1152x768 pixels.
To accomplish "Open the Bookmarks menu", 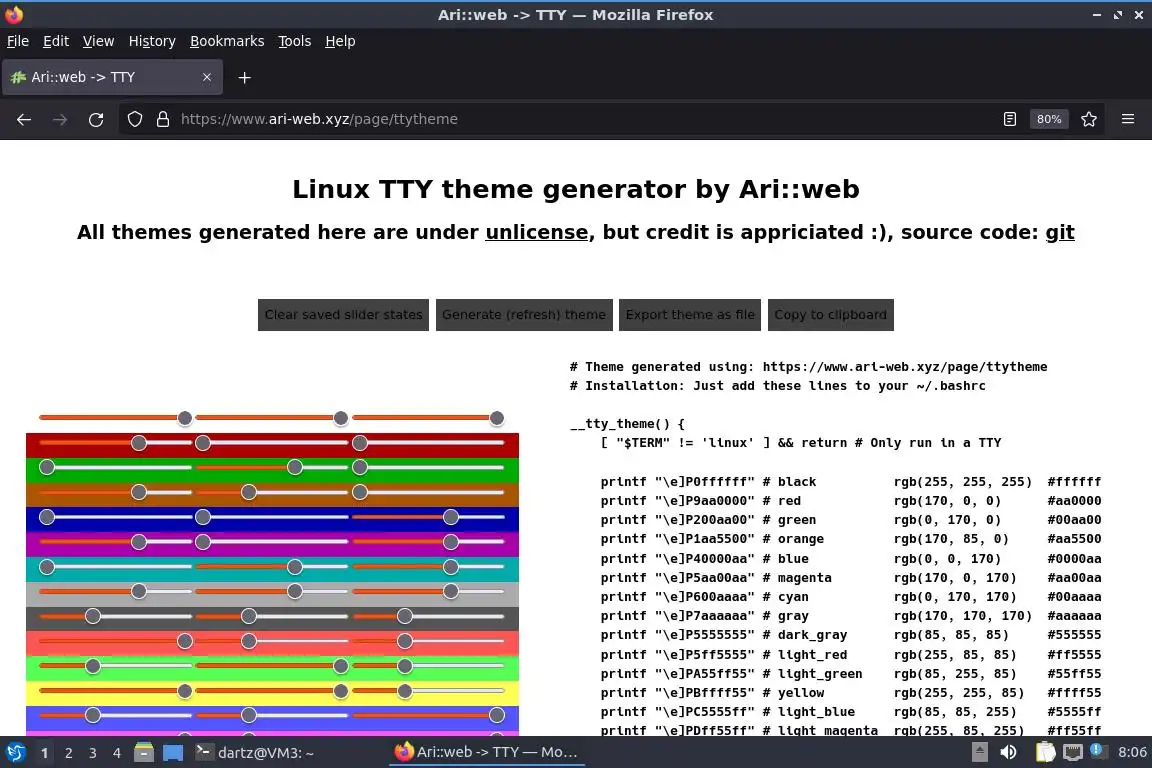I will tap(227, 41).
